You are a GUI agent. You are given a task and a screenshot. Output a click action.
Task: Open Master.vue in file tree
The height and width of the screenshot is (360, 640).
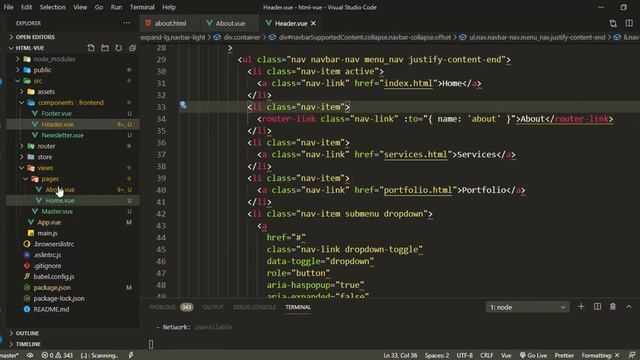tap(57, 211)
